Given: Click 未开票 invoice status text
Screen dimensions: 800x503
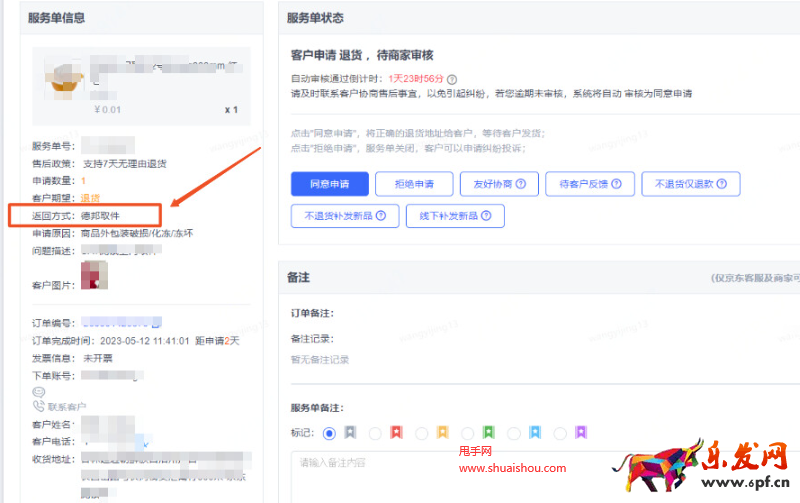Looking at the screenshot, I should point(97,358).
